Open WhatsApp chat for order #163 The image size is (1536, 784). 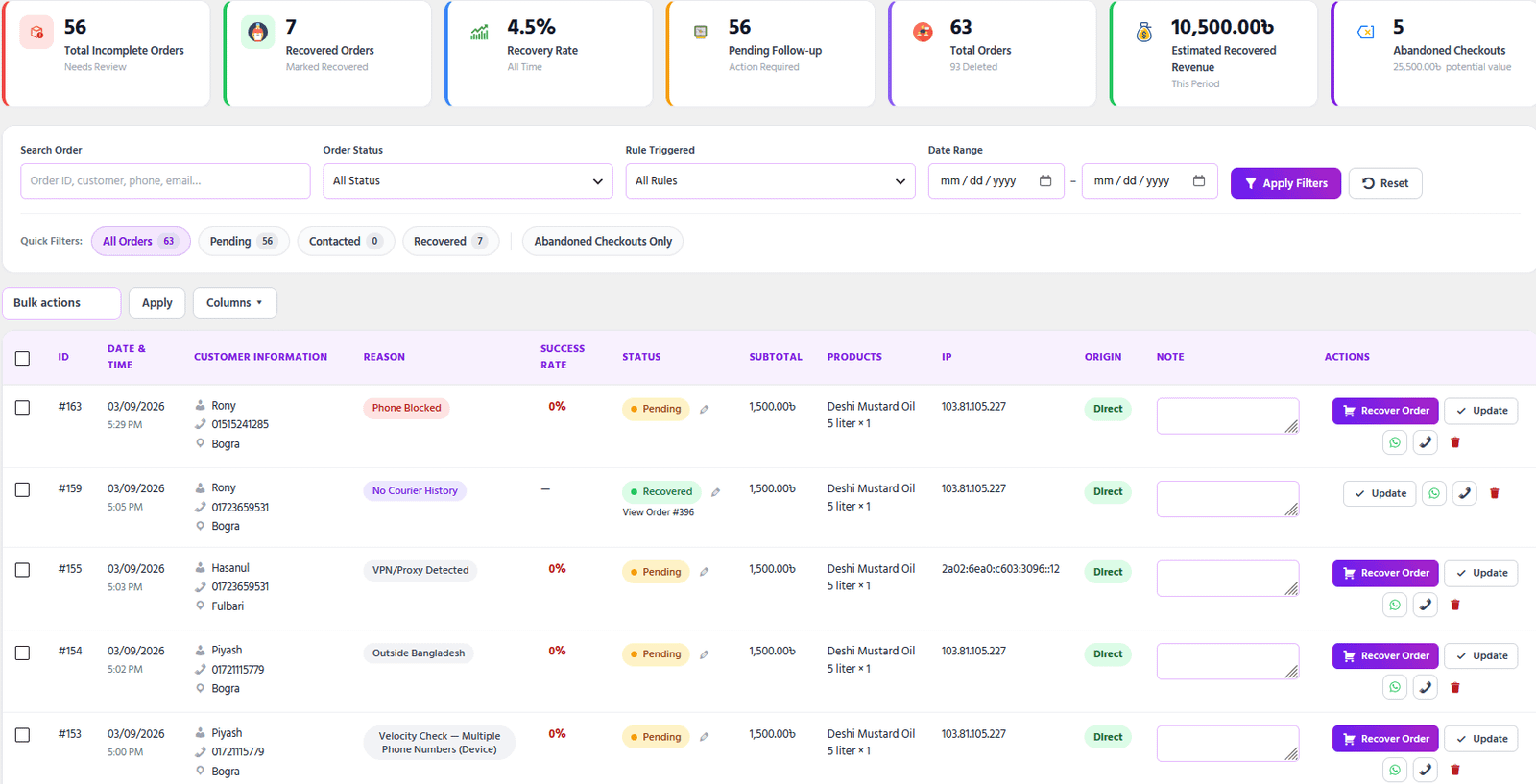click(x=1395, y=442)
